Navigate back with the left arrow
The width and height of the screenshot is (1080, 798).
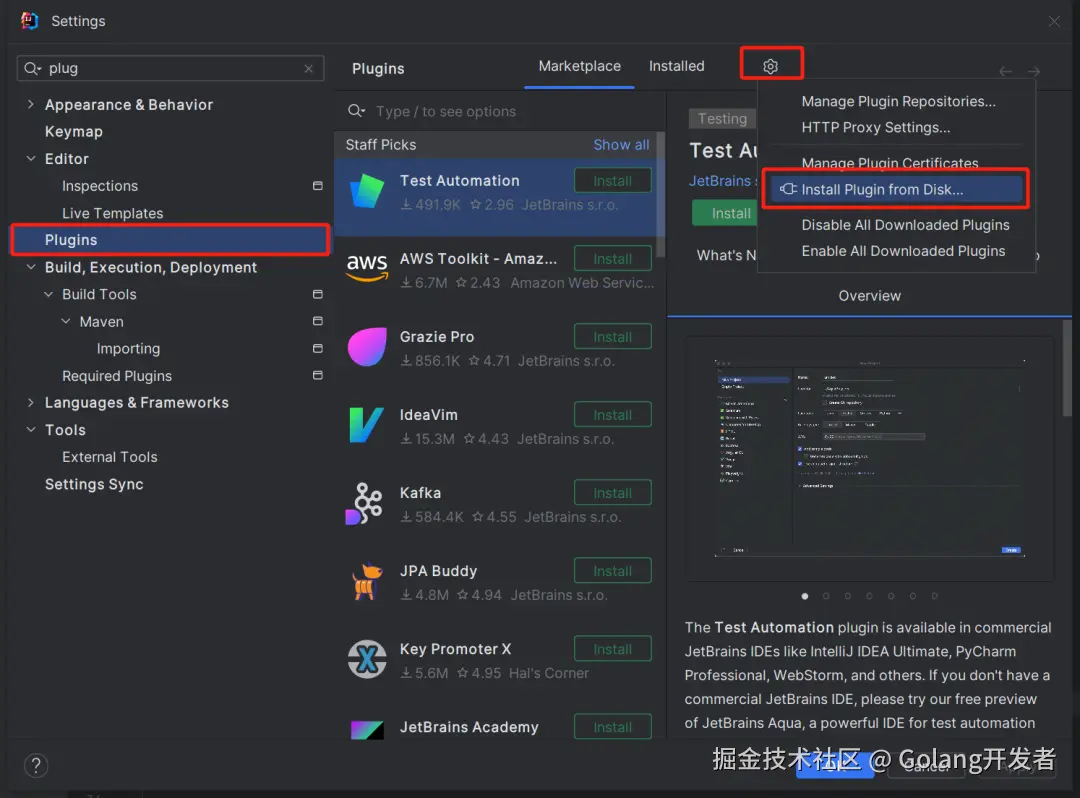[1006, 71]
